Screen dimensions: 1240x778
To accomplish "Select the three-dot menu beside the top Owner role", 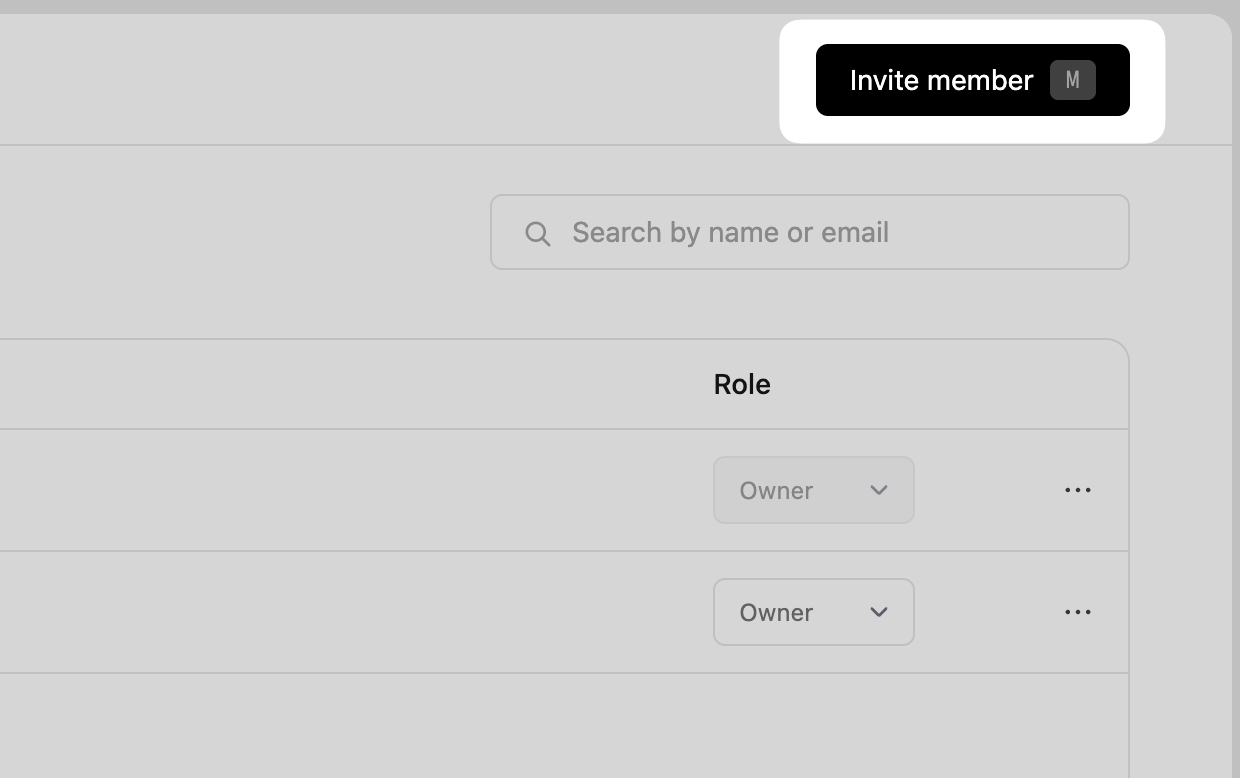I will (1078, 490).
